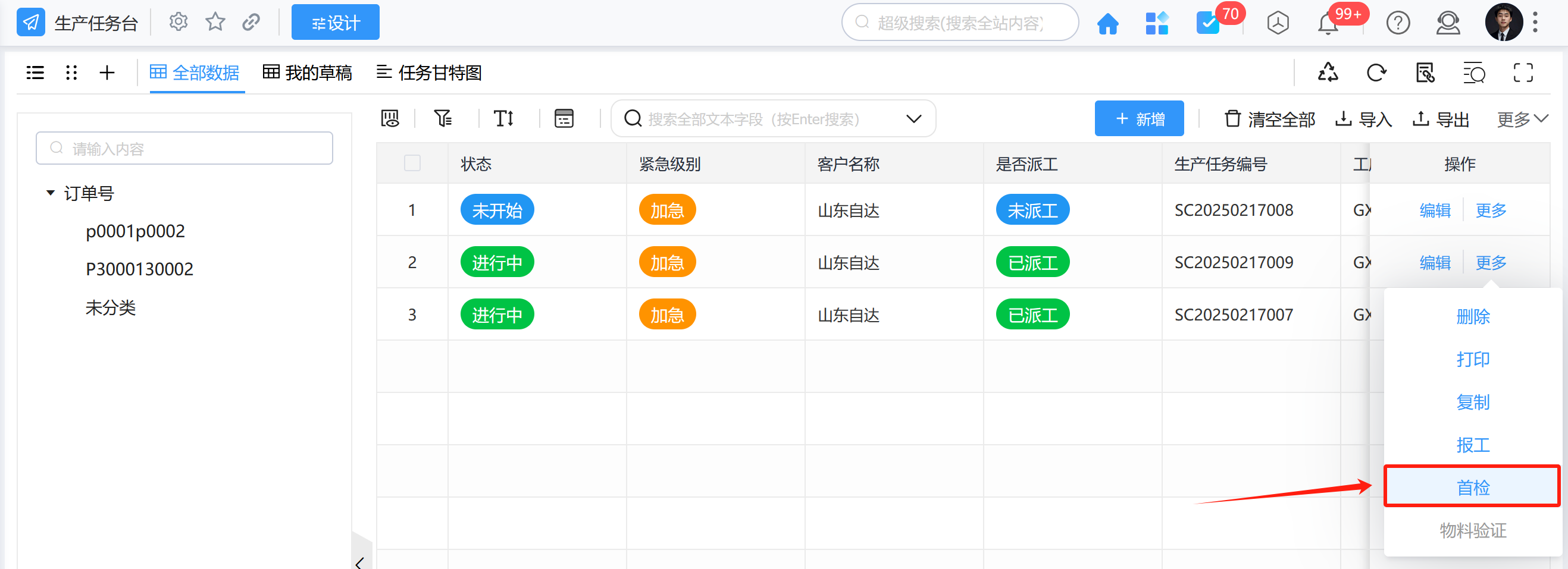Open the 更多 dropdown in toolbar

tap(1522, 120)
